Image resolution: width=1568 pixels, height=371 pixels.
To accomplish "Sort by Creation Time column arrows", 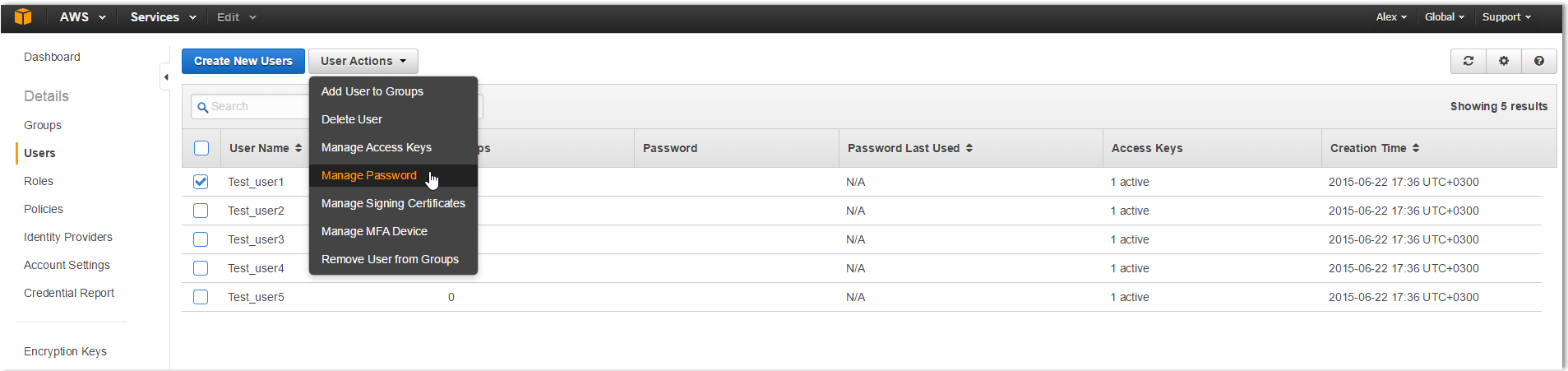I will pyautogui.click(x=1416, y=148).
